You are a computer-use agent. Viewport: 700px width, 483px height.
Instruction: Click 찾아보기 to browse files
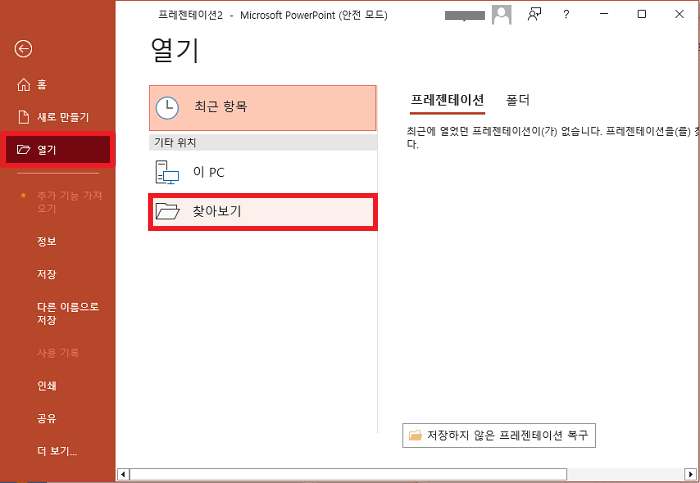pyautogui.click(x=262, y=212)
